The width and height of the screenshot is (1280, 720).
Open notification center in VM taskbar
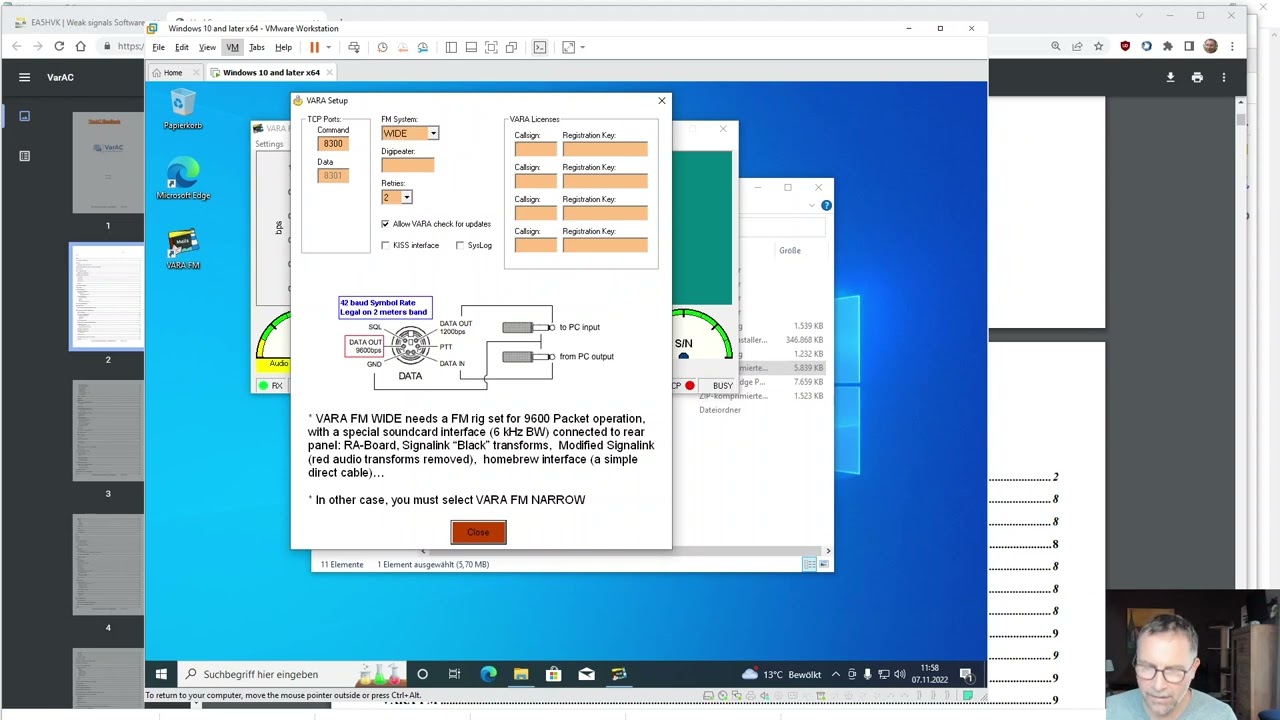pos(966,674)
